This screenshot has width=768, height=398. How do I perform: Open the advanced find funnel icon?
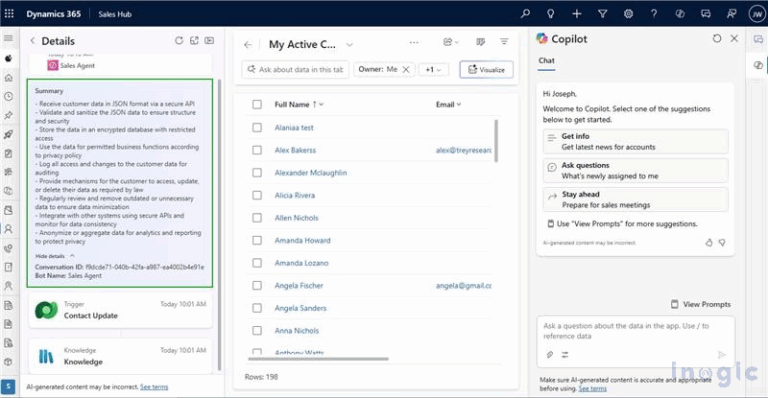[602, 14]
